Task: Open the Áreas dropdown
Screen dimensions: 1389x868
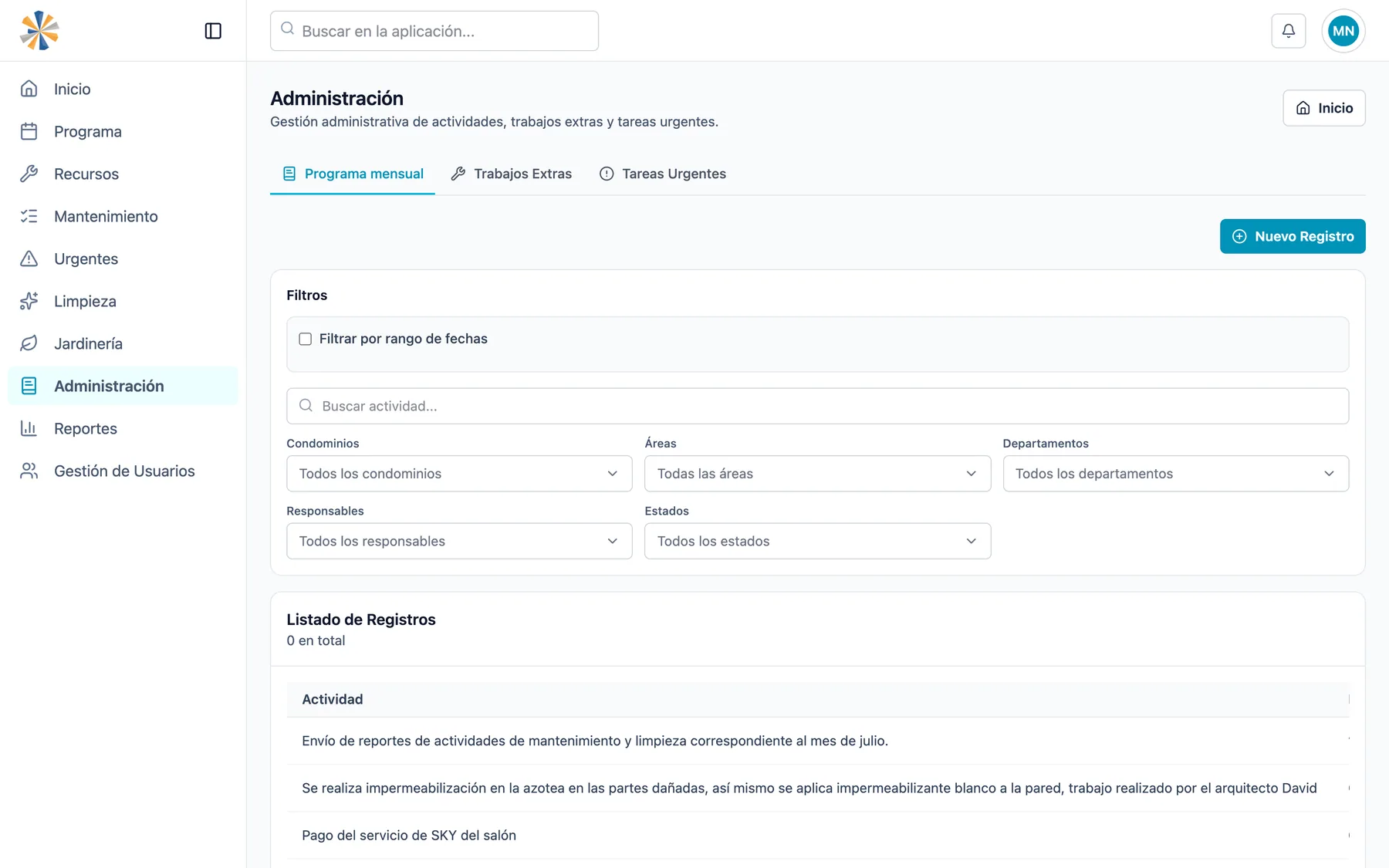Action: click(x=817, y=474)
